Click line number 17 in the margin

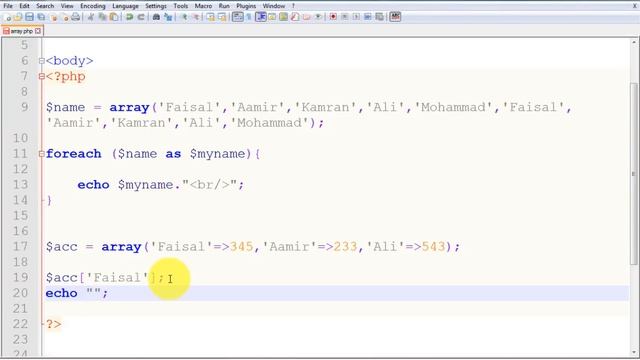click(x=20, y=247)
